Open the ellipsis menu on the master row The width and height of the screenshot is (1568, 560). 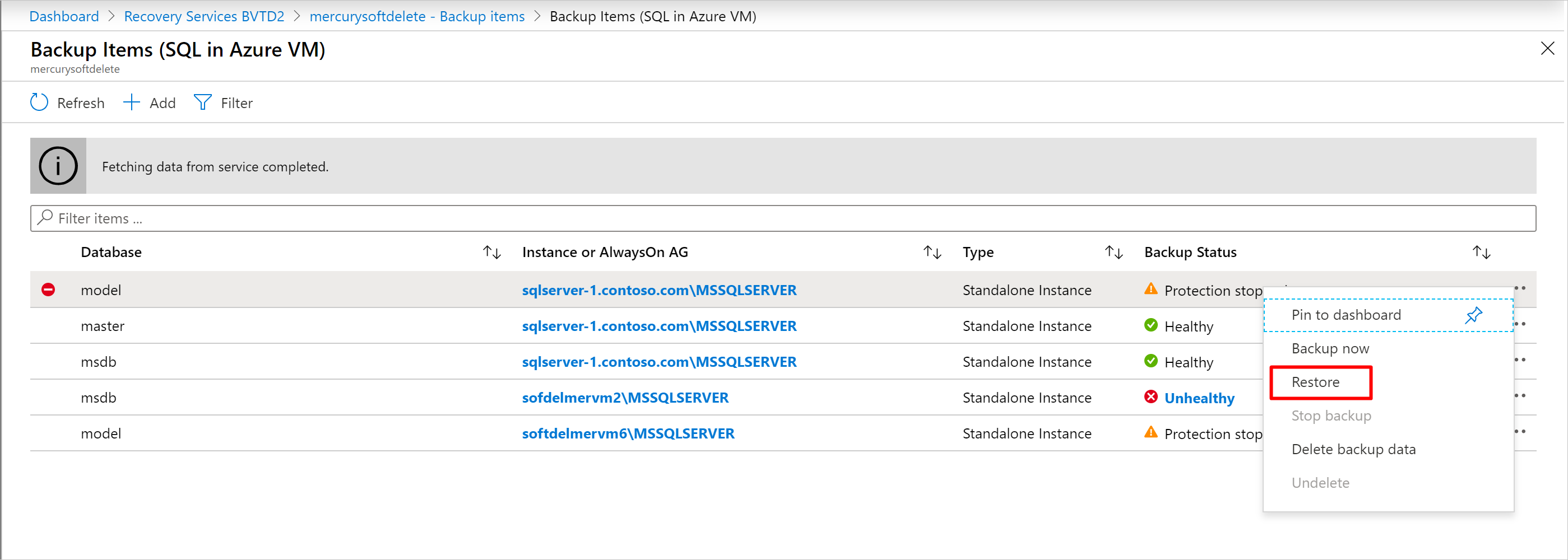tap(1520, 325)
